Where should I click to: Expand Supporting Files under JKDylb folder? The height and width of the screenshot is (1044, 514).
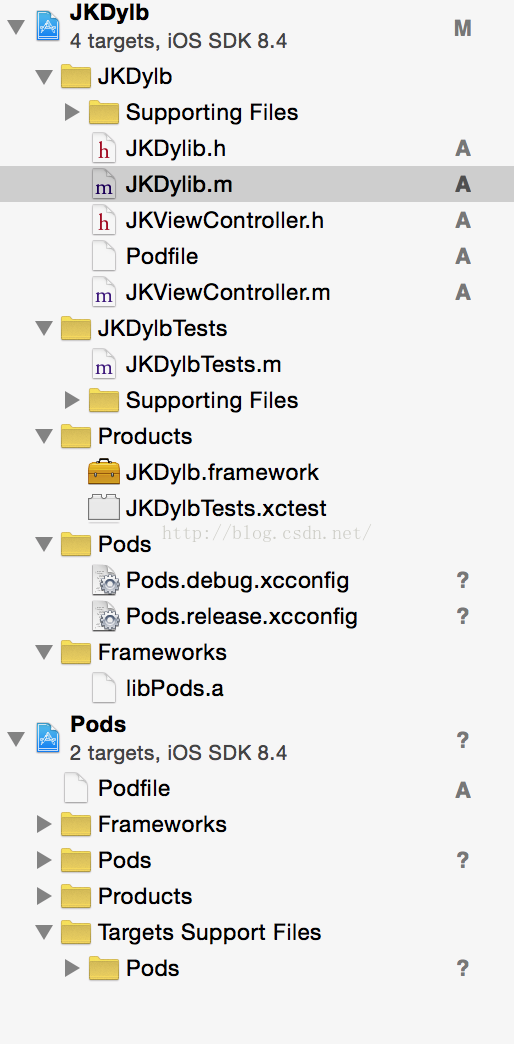point(72,113)
